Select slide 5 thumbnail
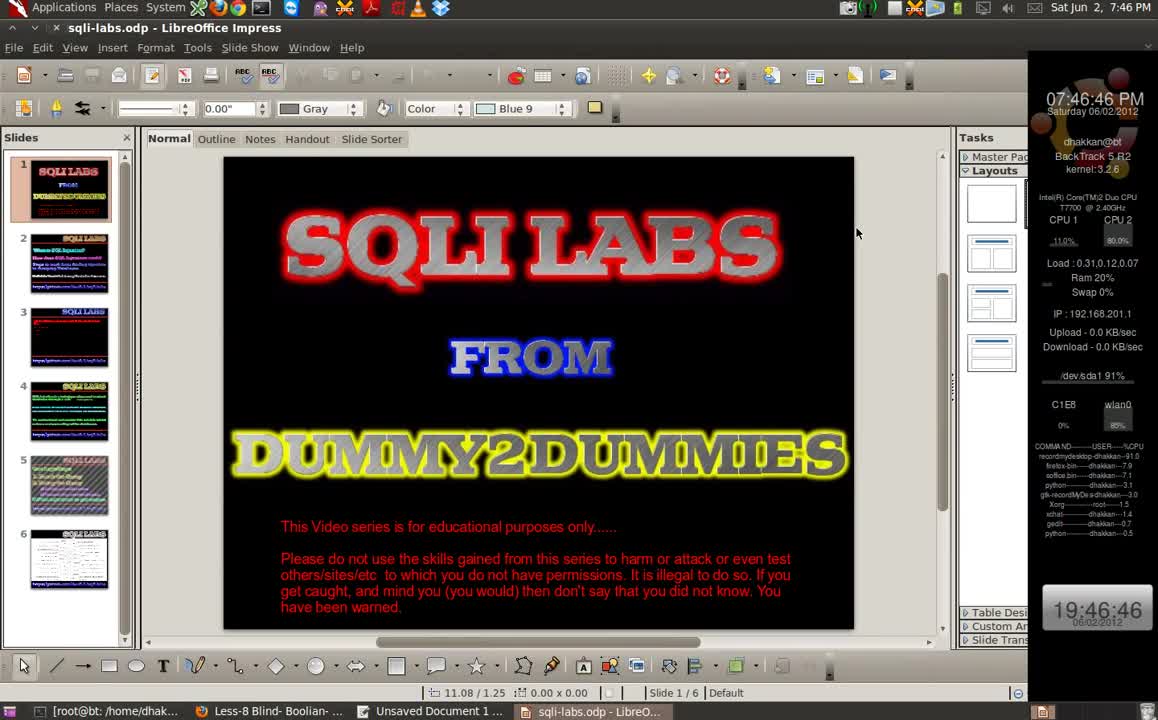This screenshot has width=1158, height=720. (x=69, y=485)
